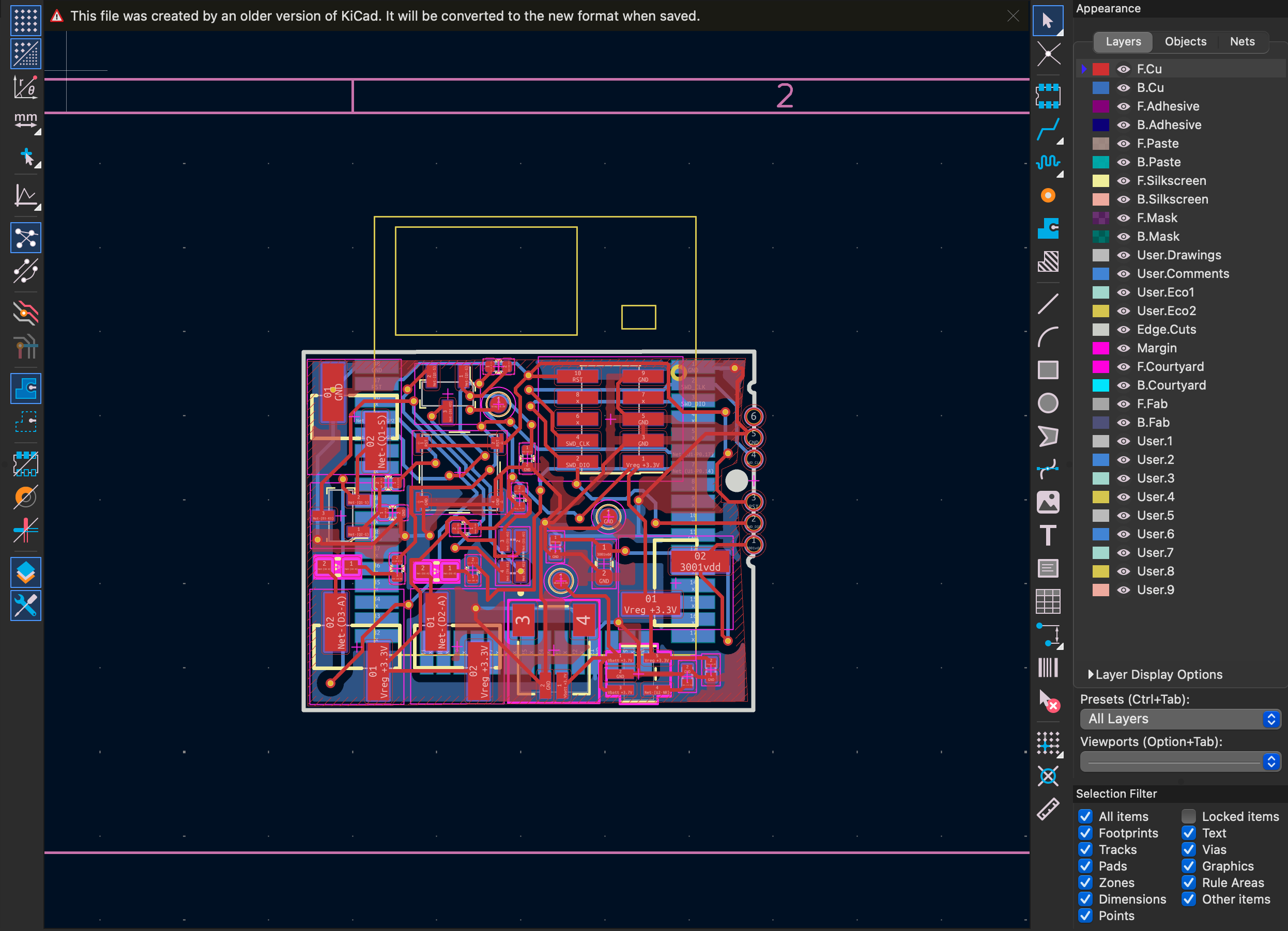Open the All Layers presets dropdown
1288x931 pixels.
(x=1180, y=719)
